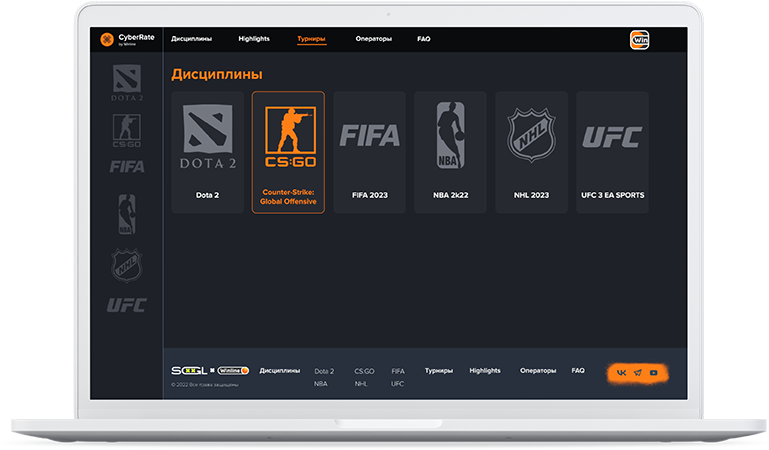Click the footer FAQ link
The height and width of the screenshot is (450, 769).
578,371
